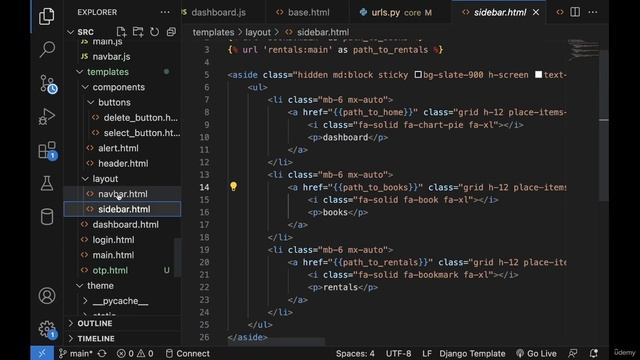Open the remote window indicator
This screenshot has width=640, height=360.
point(42,353)
